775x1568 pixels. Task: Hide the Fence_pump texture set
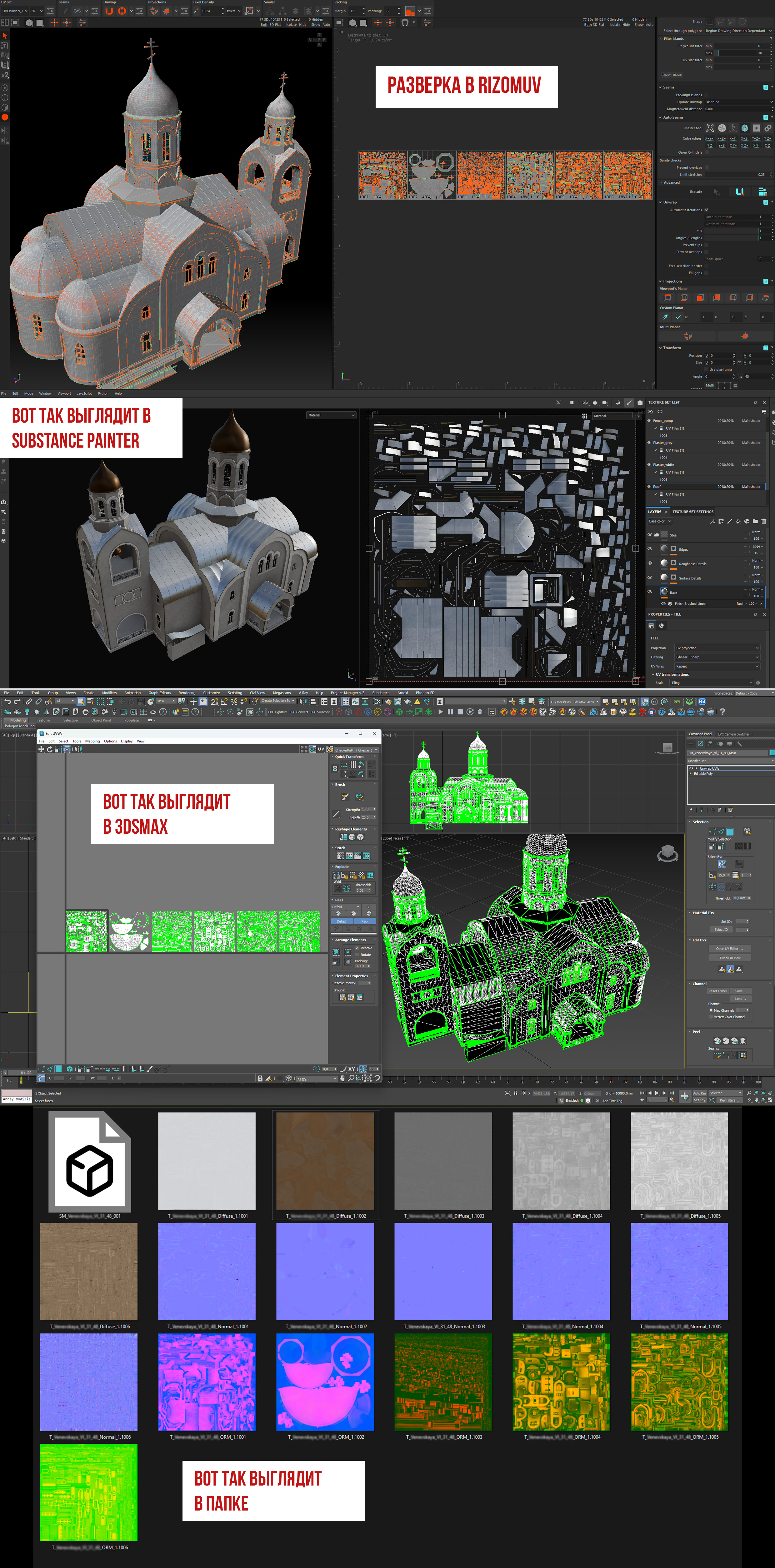click(649, 421)
